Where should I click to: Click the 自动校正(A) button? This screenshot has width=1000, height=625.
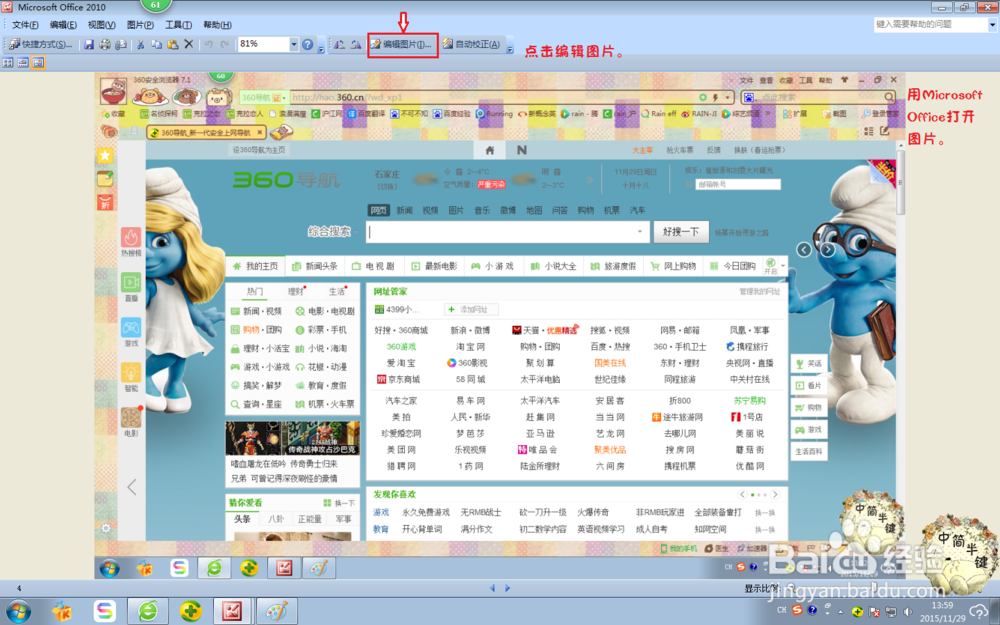click(473, 45)
